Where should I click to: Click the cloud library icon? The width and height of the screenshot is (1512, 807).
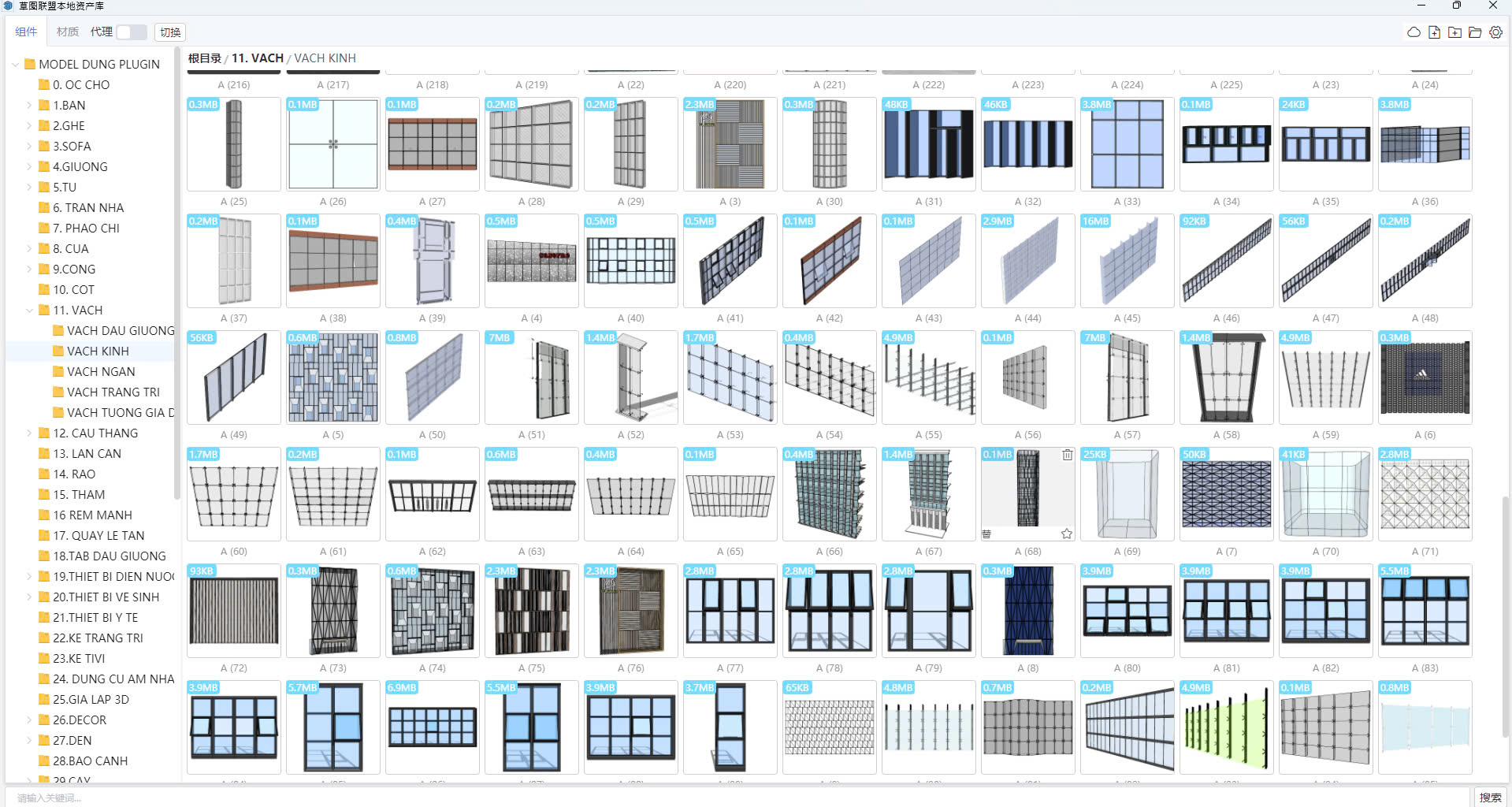pos(1414,32)
